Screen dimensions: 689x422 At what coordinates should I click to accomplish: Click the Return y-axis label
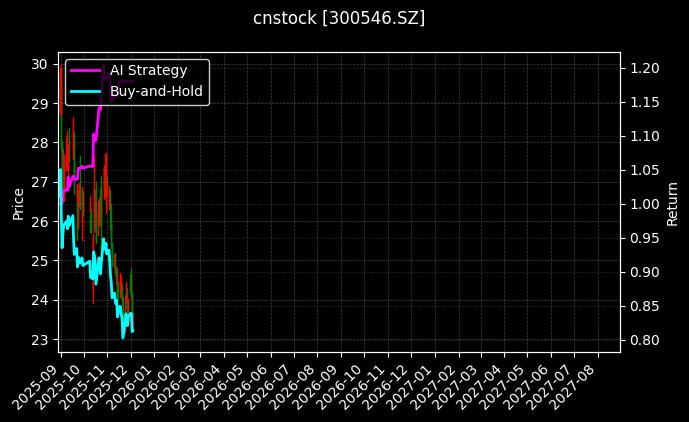(x=672, y=202)
